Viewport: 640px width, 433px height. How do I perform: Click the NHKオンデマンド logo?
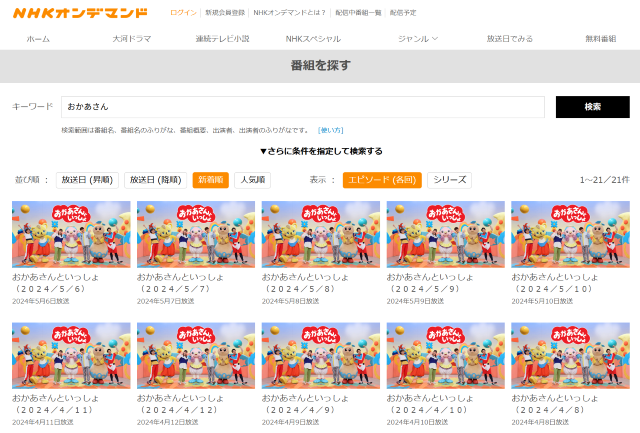tap(80, 13)
